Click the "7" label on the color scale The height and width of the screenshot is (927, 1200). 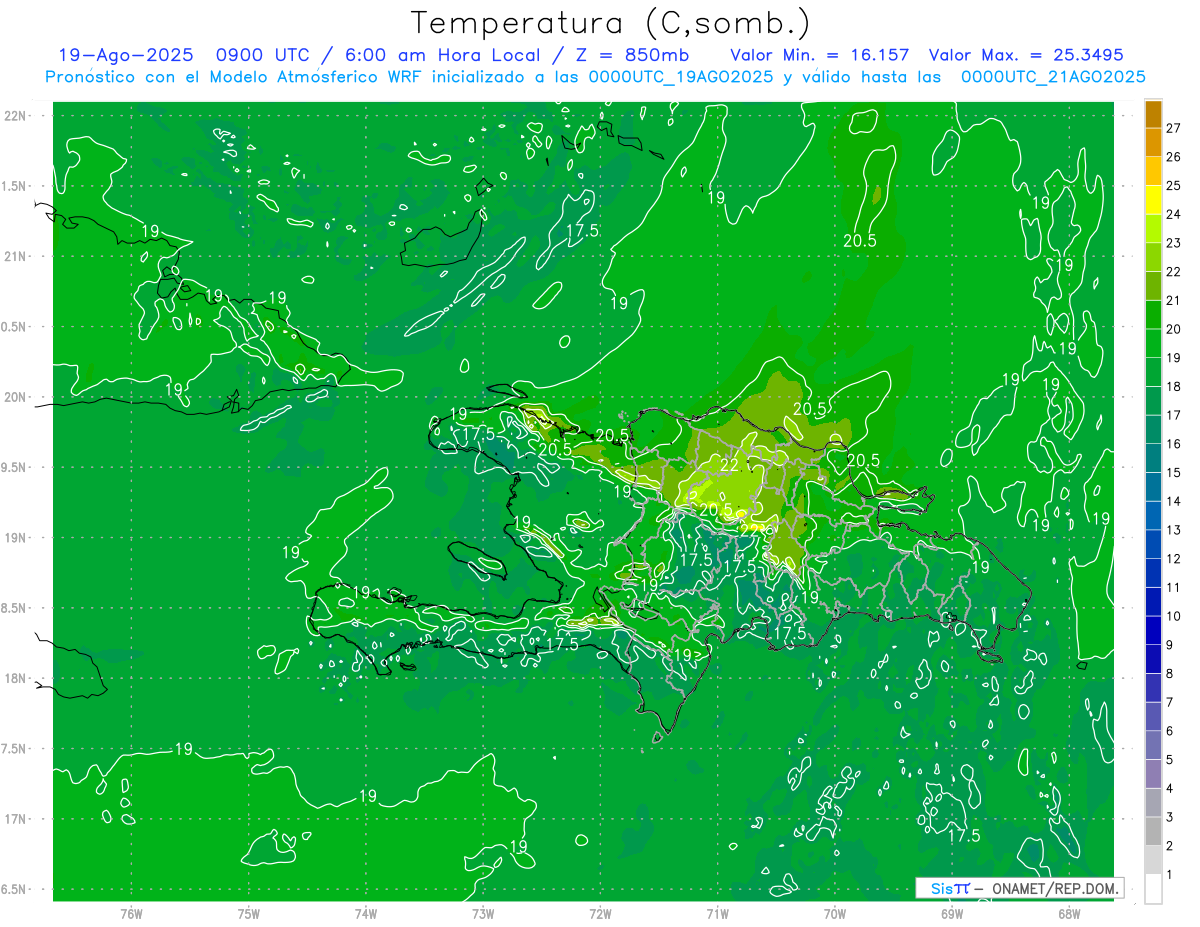pos(1169,702)
